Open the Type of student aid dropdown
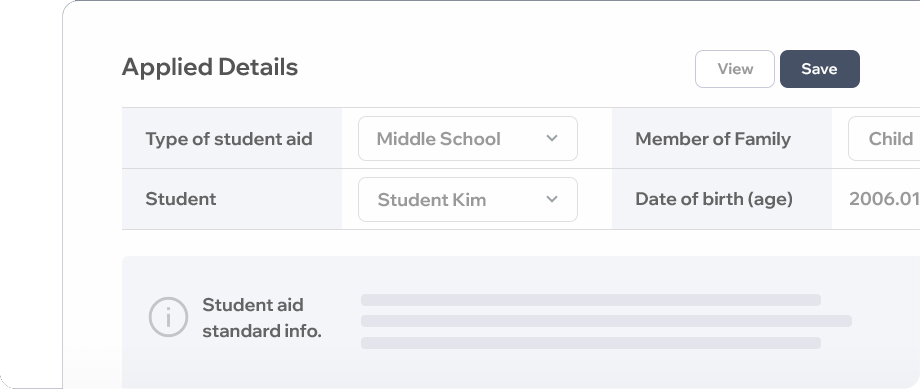920x389 pixels. pos(468,138)
